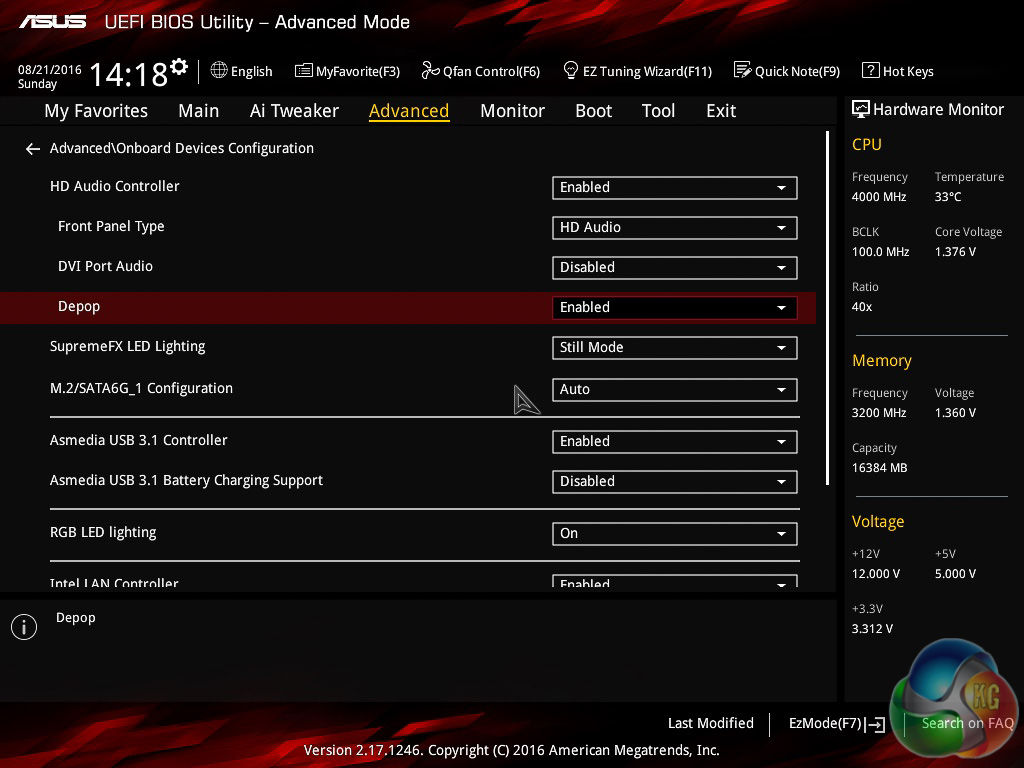Switch to the Tool tab

(658, 111)
